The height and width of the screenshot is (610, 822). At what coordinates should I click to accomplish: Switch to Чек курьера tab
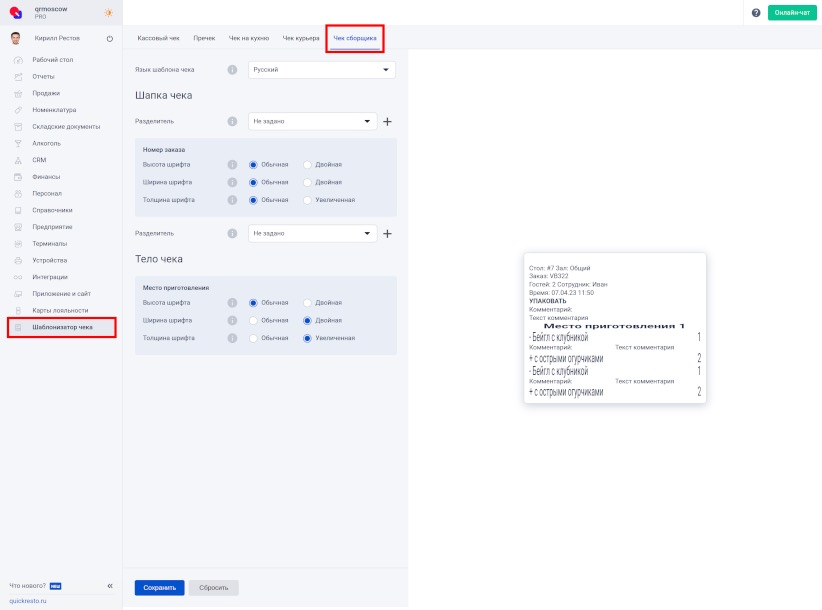[301, 38]
